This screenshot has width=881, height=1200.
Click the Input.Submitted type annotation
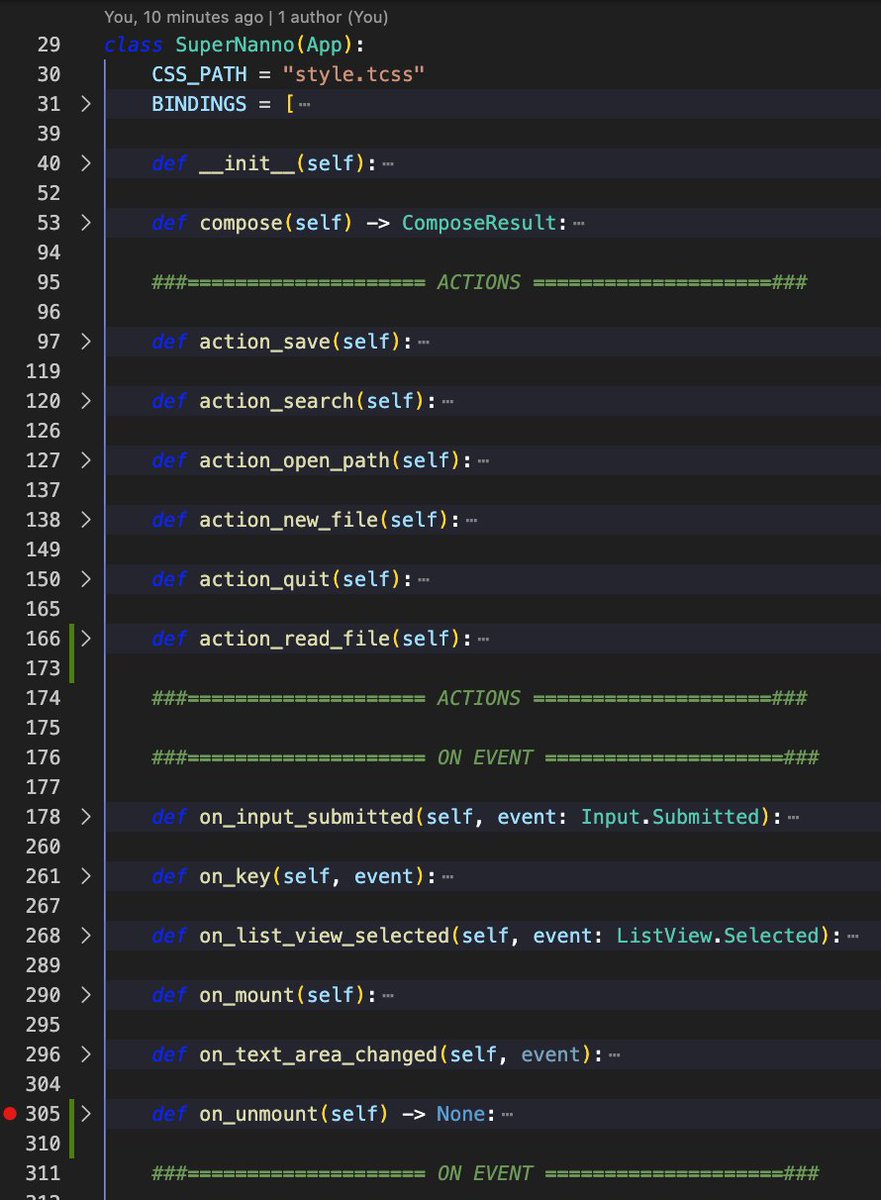(671, 817)
